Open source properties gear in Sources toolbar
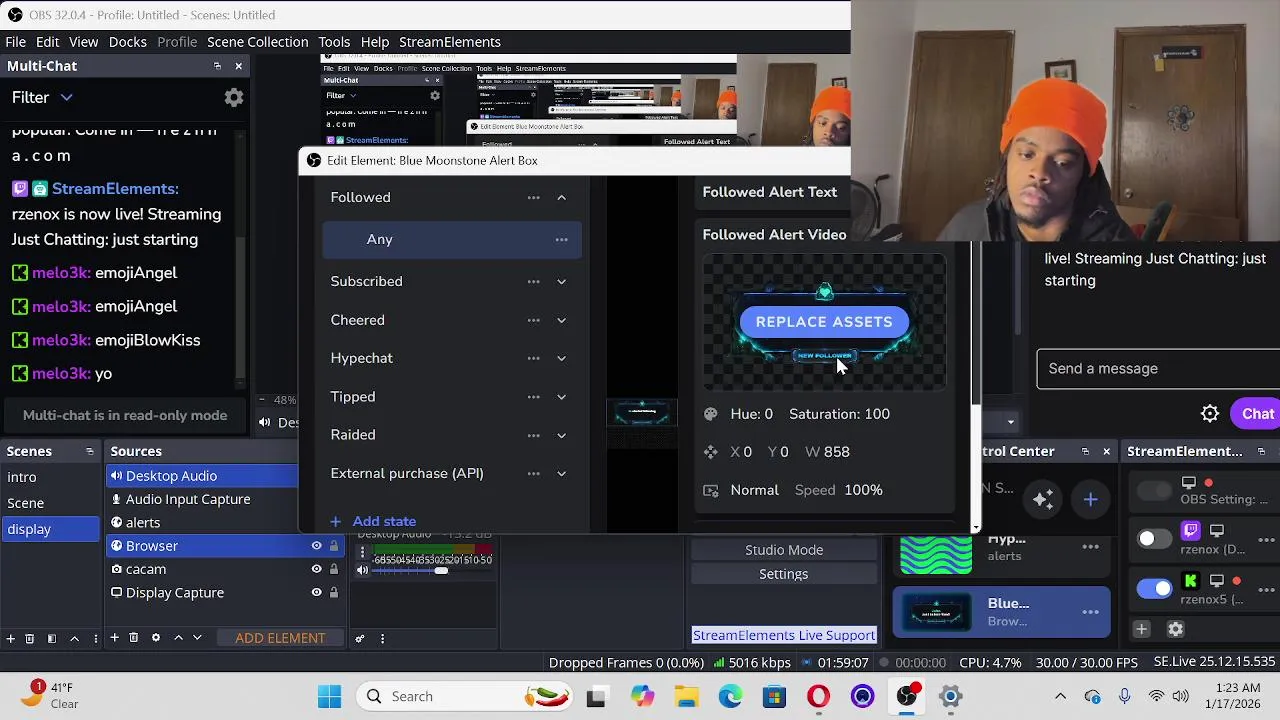Image resolution: width=1280 pixels, height=720 pixels. pyautogui.click(x=155, y=638)
